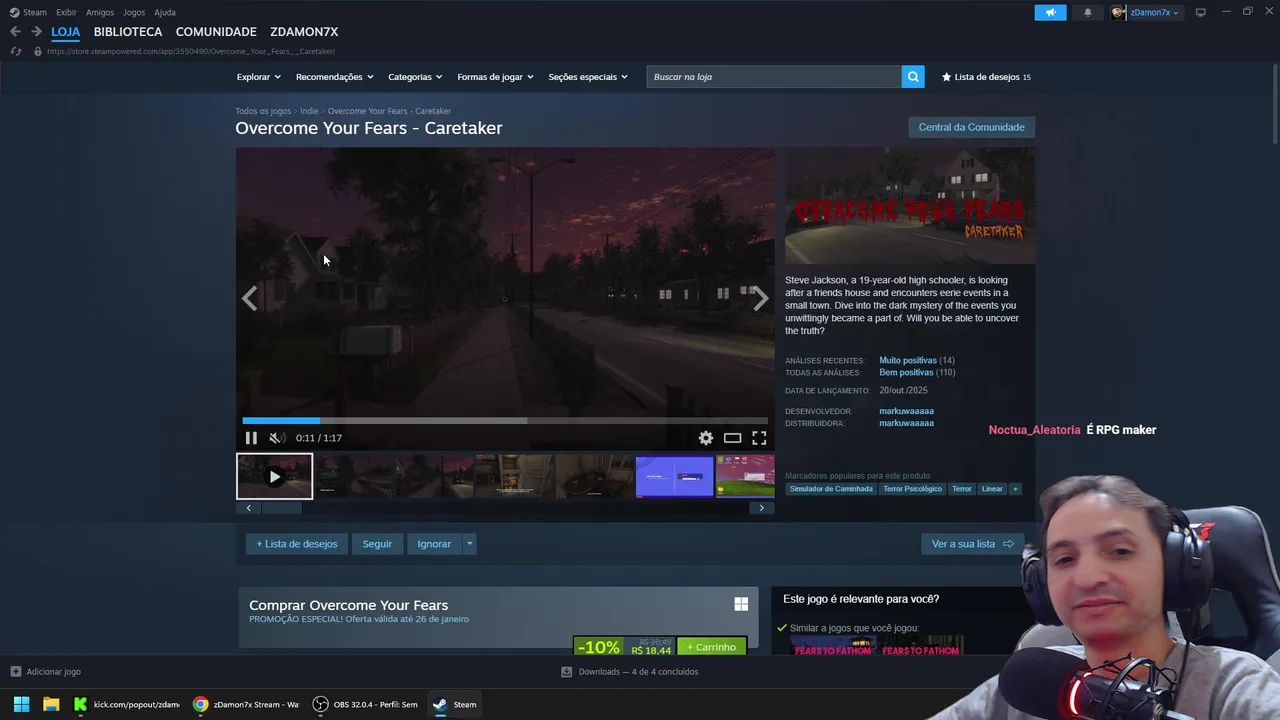
Task: Switch to the COMUNIDADE tab
Action: [x=216, y=32]
